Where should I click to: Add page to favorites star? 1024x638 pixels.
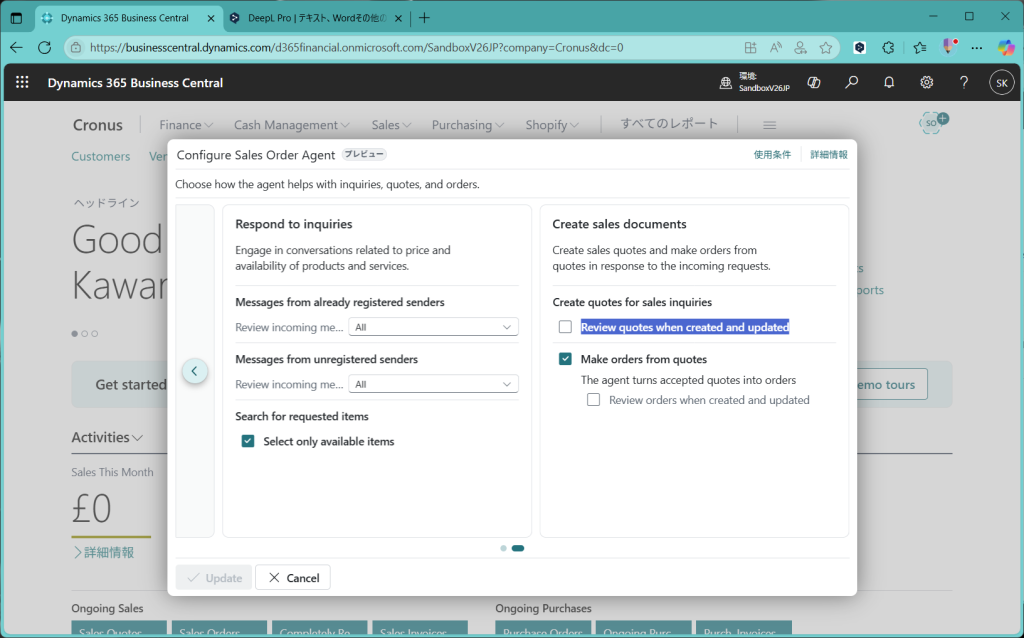tap(826, 48)
